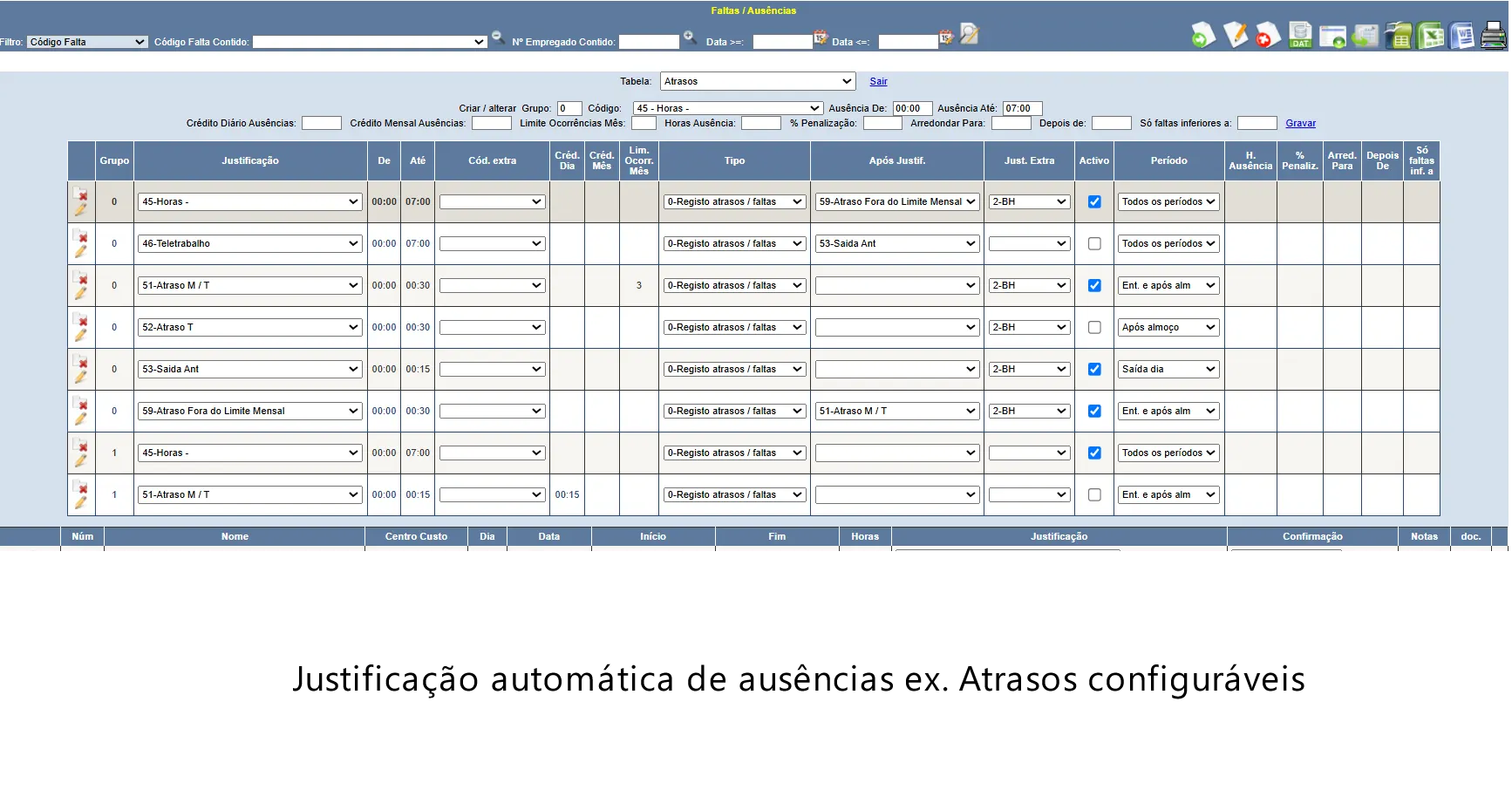Click the faded table with green return arrow icon
The height and width of the screenshot is (790, 1512).
1365,35
